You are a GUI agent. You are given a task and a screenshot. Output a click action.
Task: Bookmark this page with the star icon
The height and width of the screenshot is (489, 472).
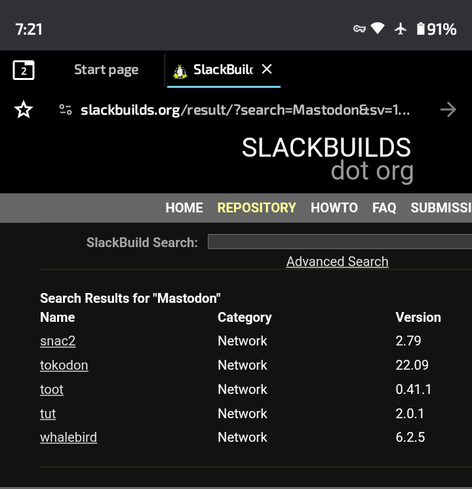pyautogui.click(x=24, y=110)
